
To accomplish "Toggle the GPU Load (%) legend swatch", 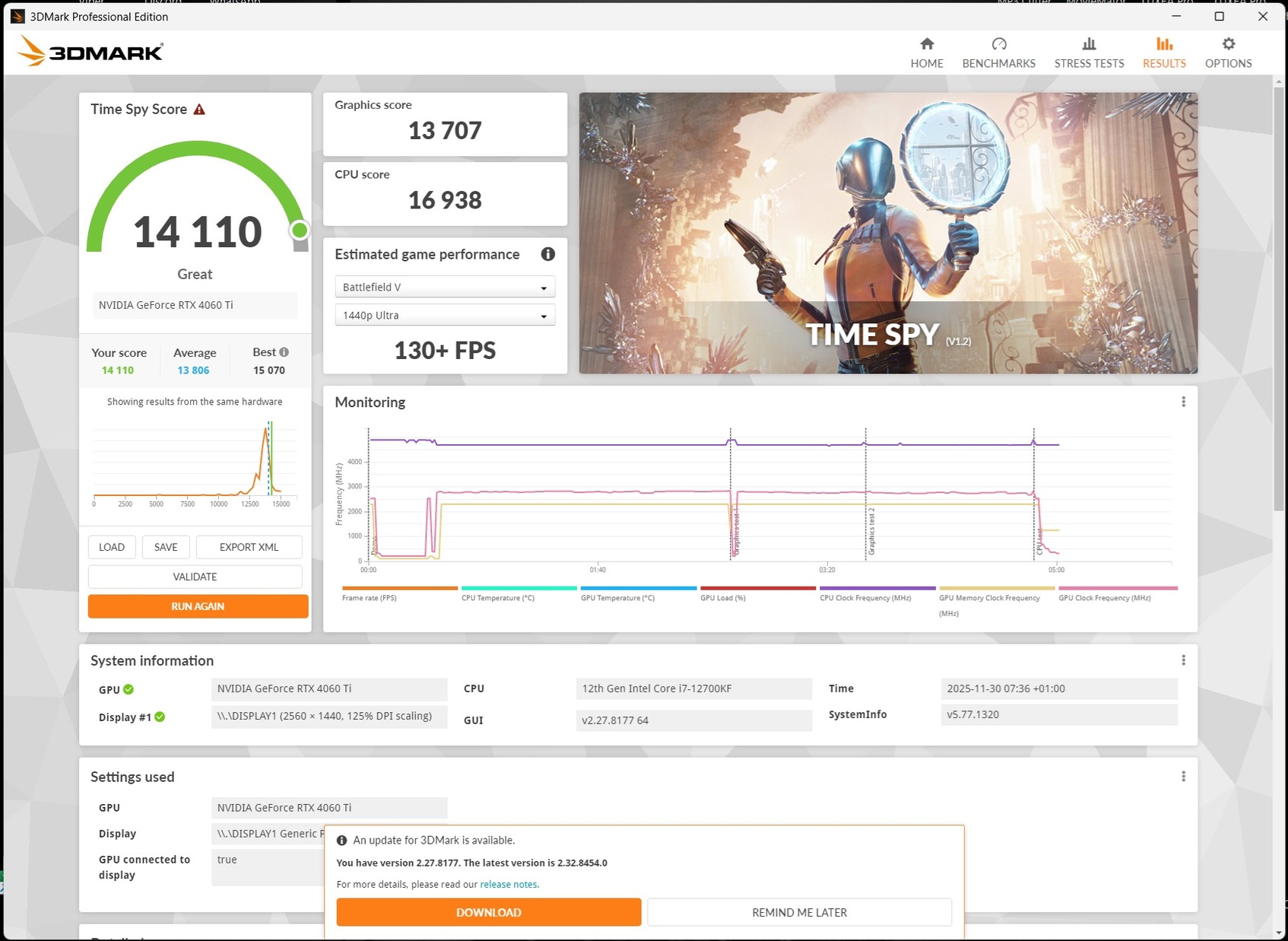I will click(x=758, y=588).
